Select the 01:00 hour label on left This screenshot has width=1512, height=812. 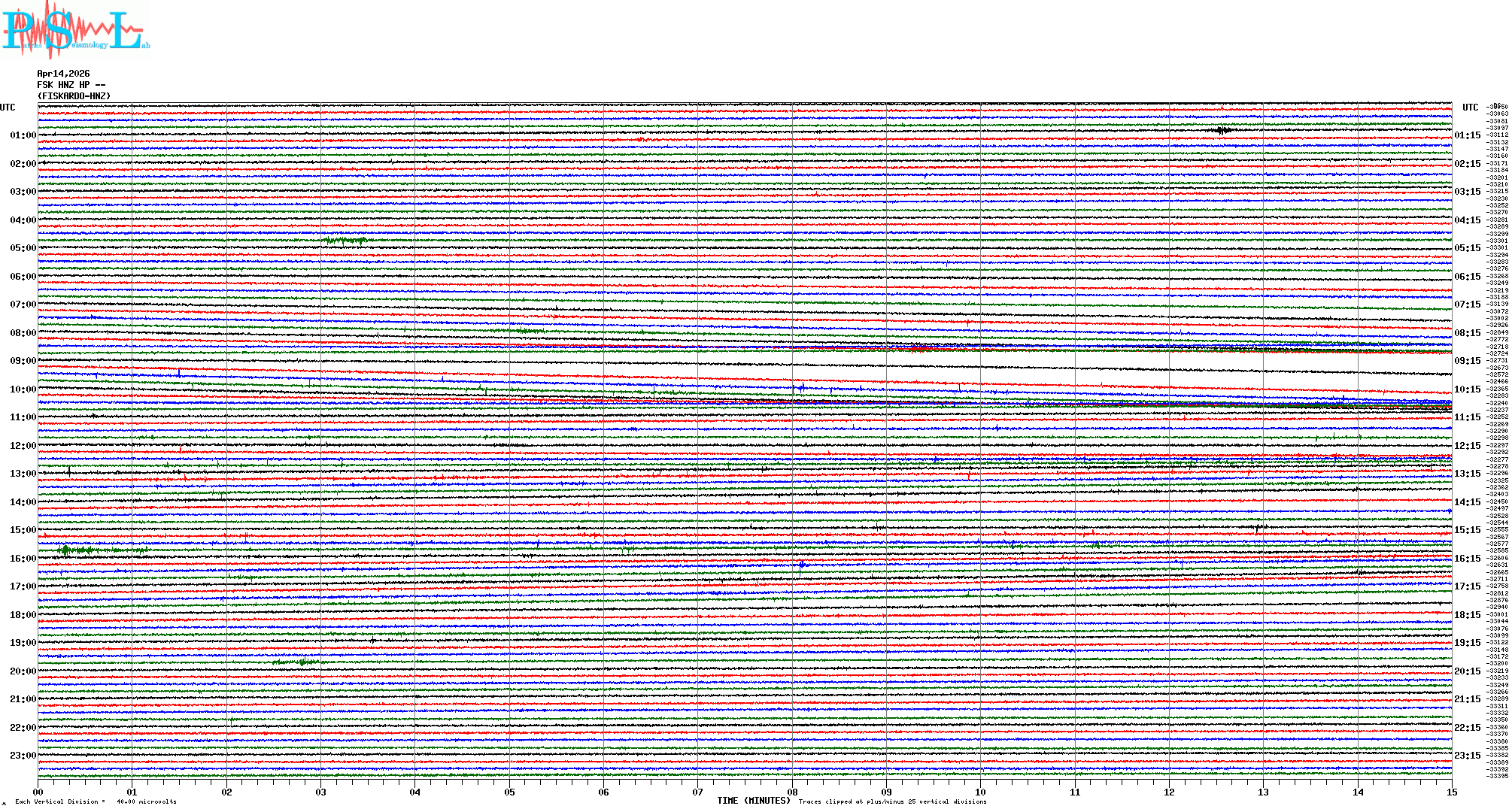coord(23,135)
